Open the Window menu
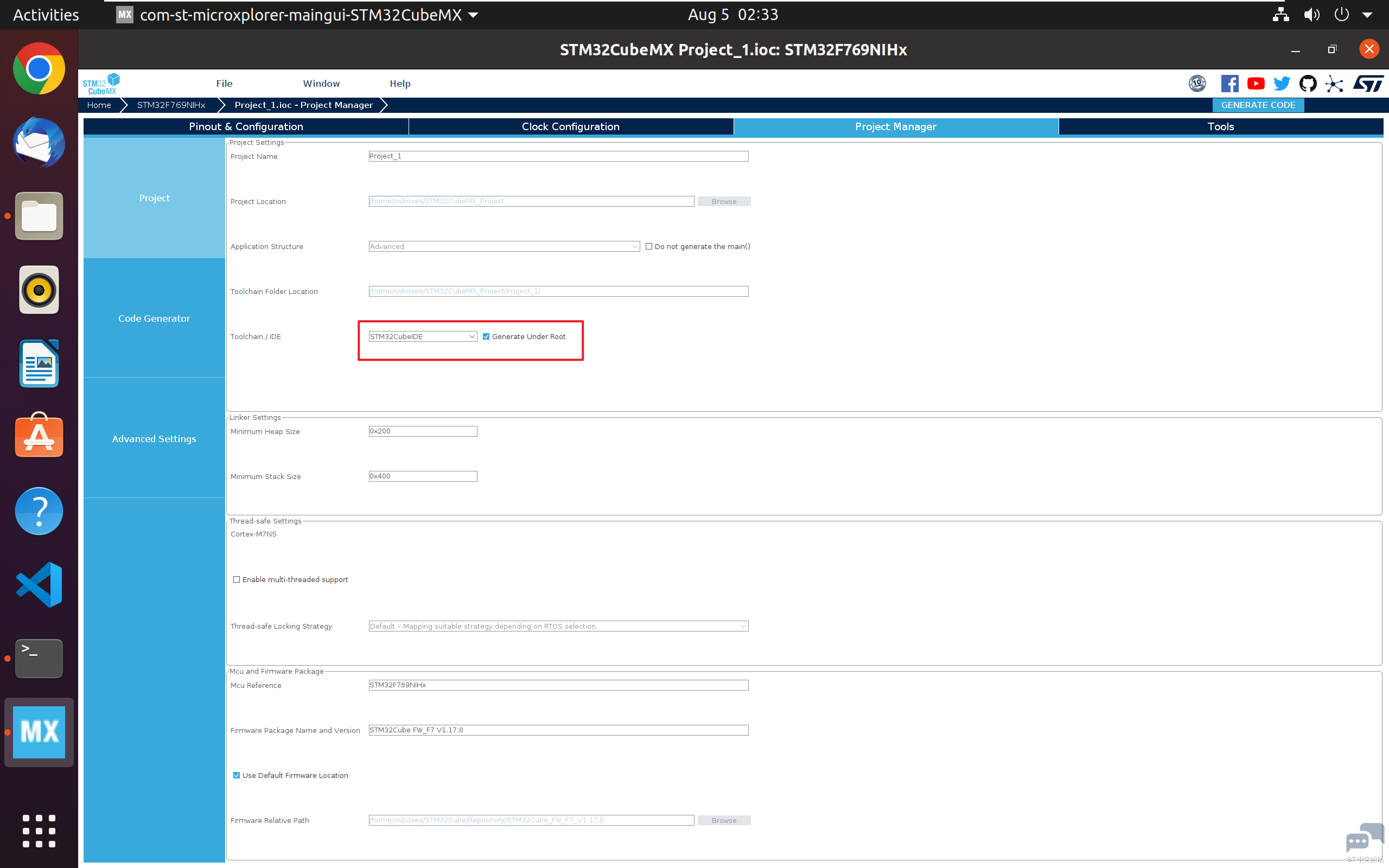 pyautogui.click(x=321, y=84)
